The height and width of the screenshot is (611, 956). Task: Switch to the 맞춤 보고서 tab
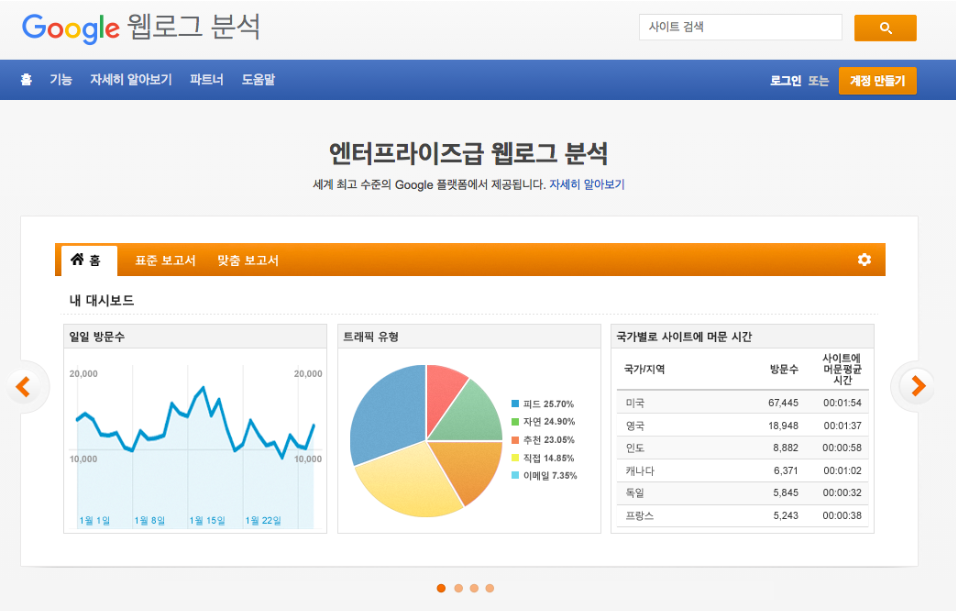(x=248, y=260)
